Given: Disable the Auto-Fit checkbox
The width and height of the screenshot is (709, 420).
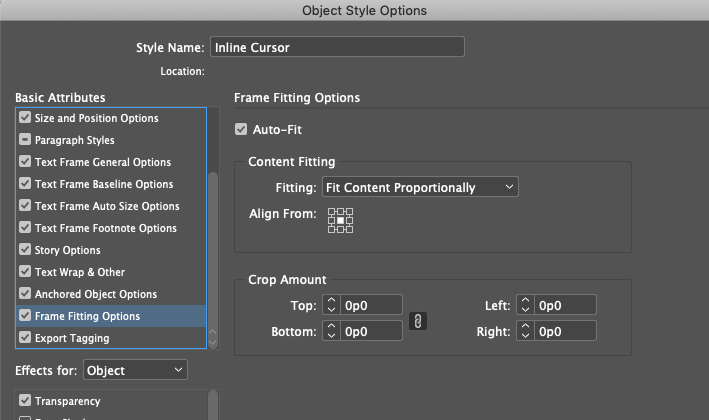Looking at the screenshot, I should point(241,129).
